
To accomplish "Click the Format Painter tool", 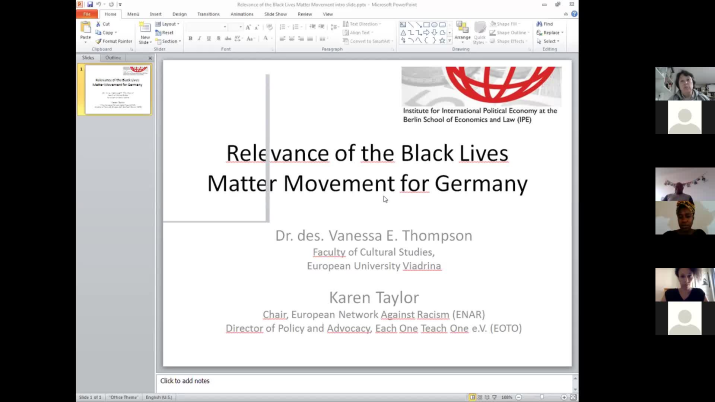I will pyautogui.click(x=115, y=41).
